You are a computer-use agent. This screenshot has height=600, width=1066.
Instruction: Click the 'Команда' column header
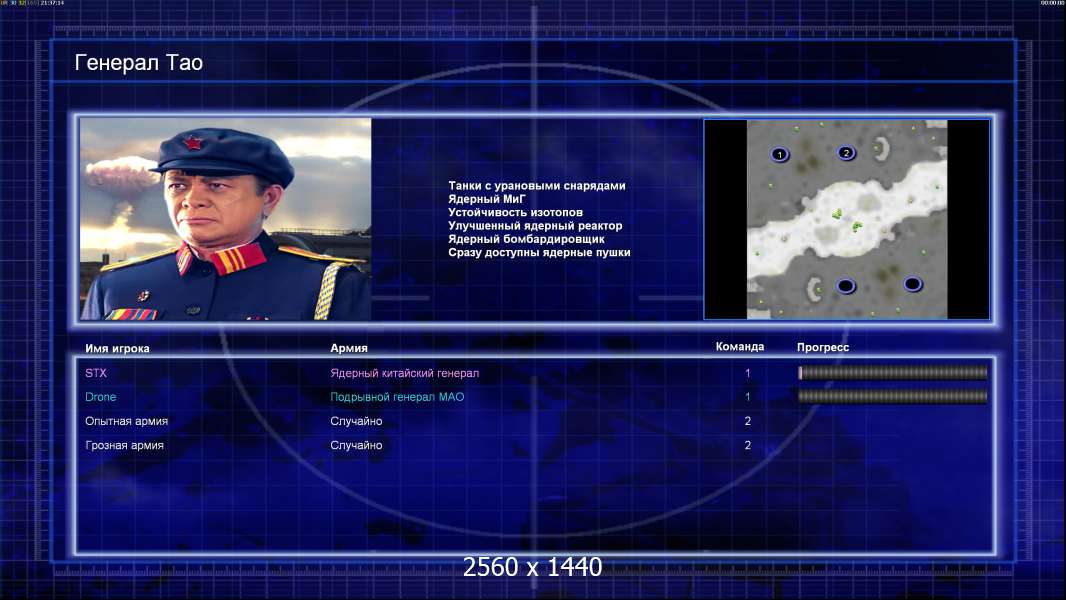(x=740, y=347)
